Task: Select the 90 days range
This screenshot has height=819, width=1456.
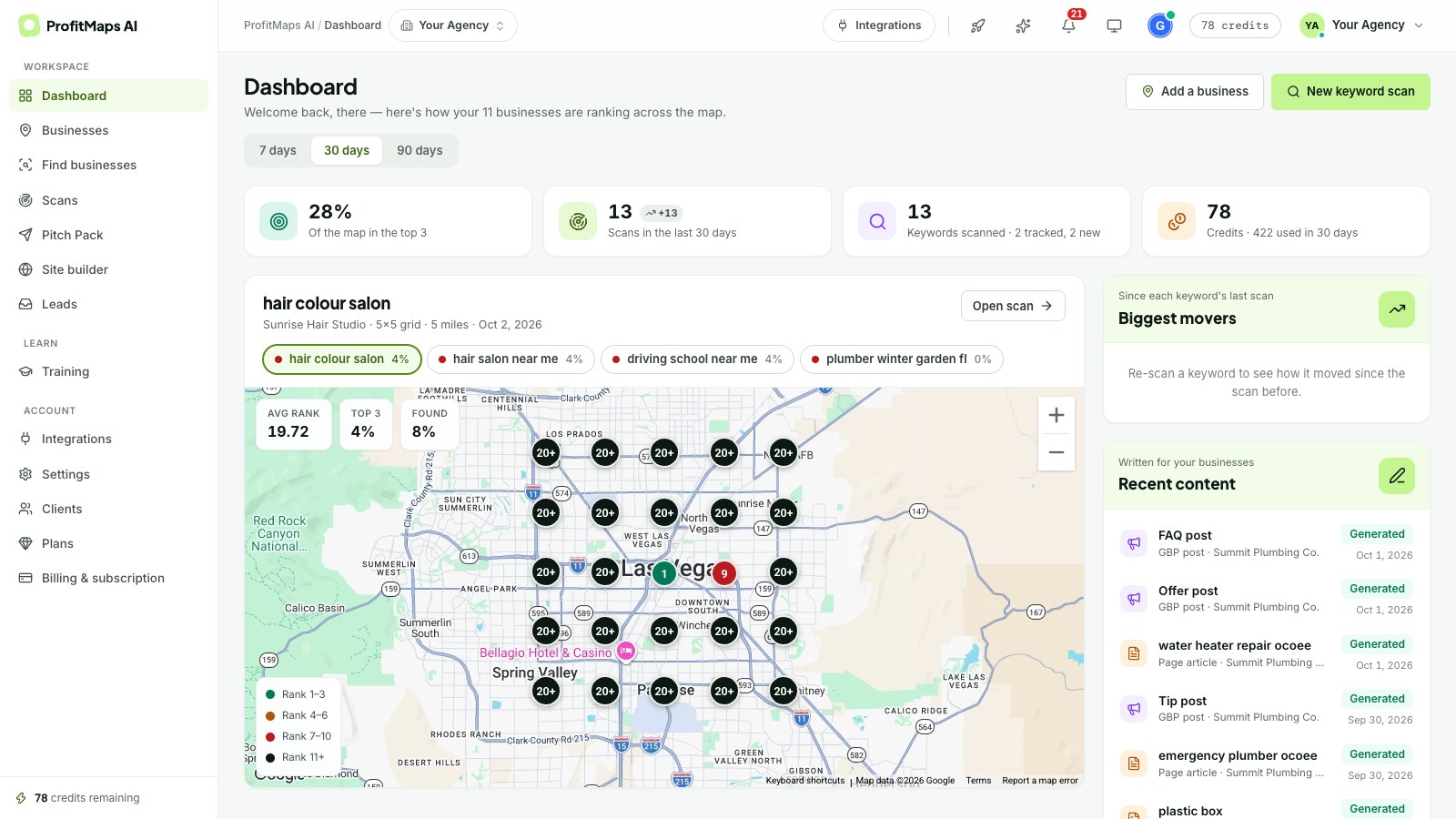Action: pos(420,150)
